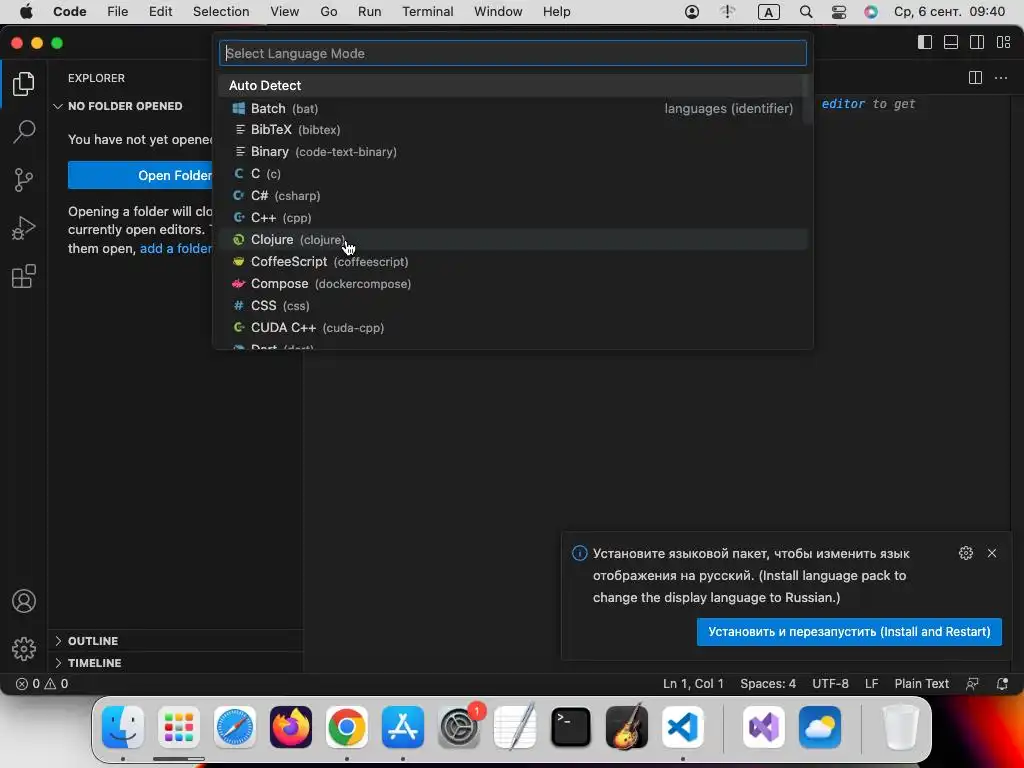Open Customize Layout icon

(1004, 42)
